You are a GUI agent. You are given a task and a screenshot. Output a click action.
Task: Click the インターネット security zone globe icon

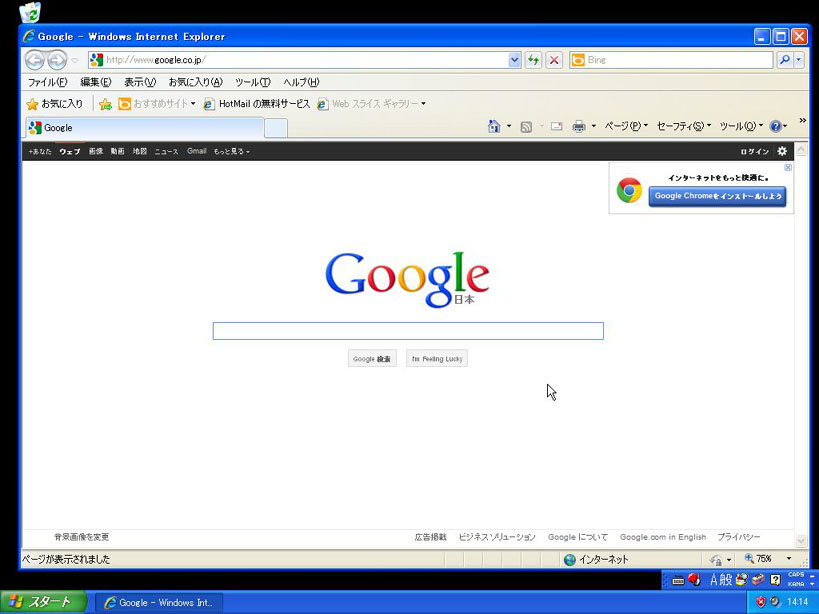570,560
